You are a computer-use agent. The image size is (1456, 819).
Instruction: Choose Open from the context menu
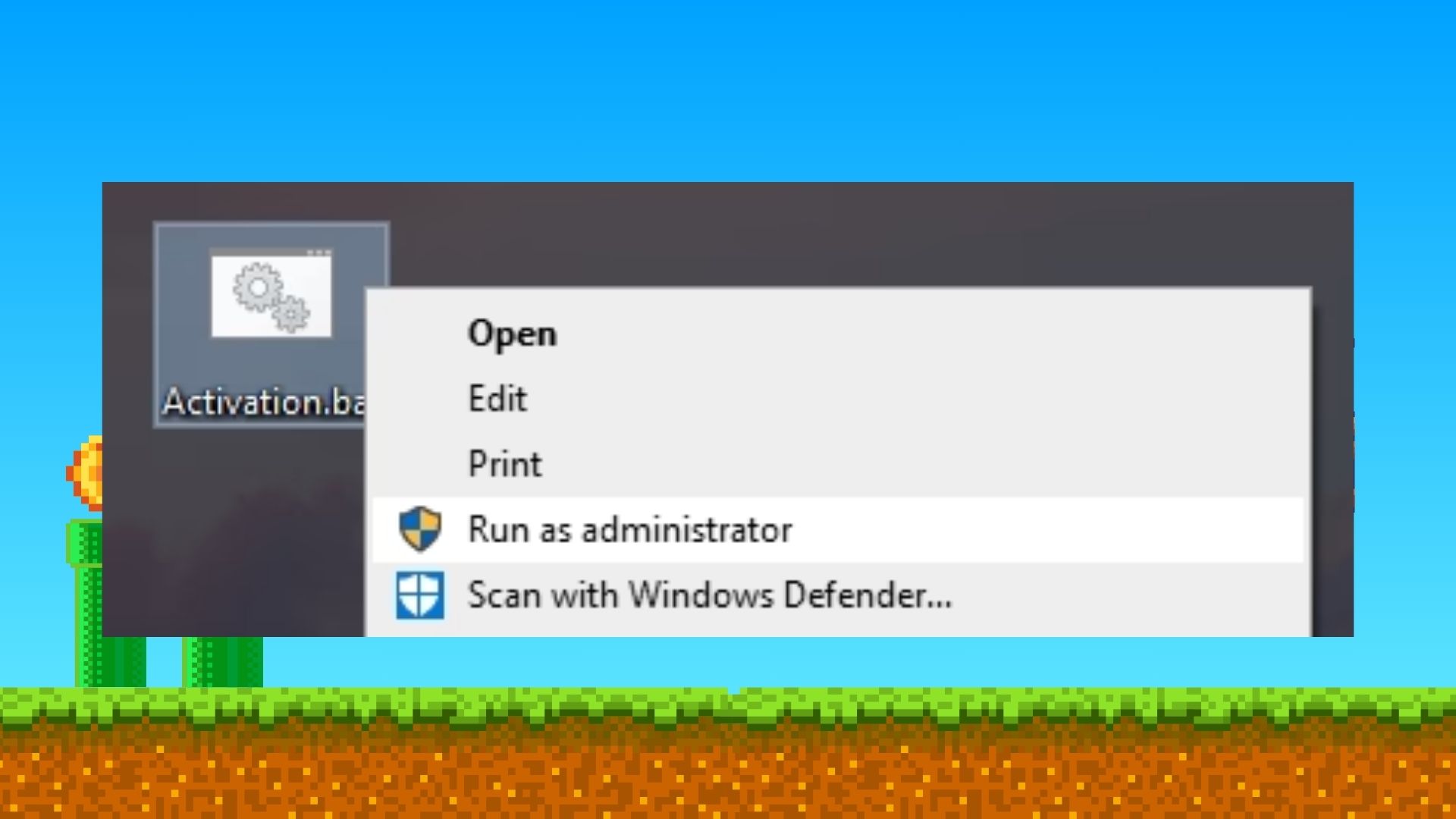click(x=838, y=334)
